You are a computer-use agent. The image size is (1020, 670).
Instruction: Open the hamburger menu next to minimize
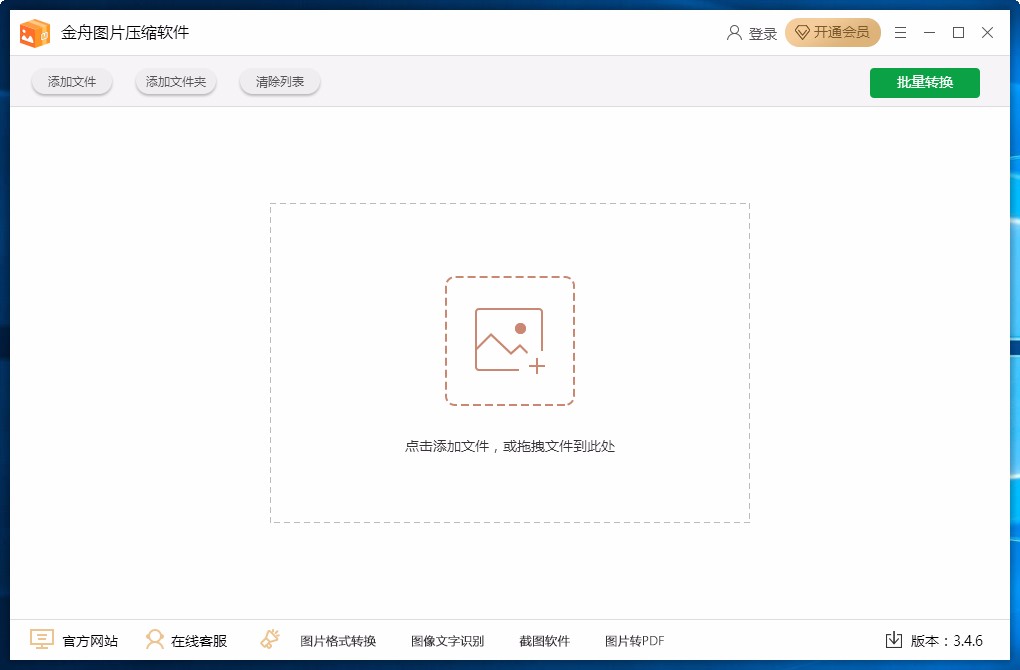899,32
